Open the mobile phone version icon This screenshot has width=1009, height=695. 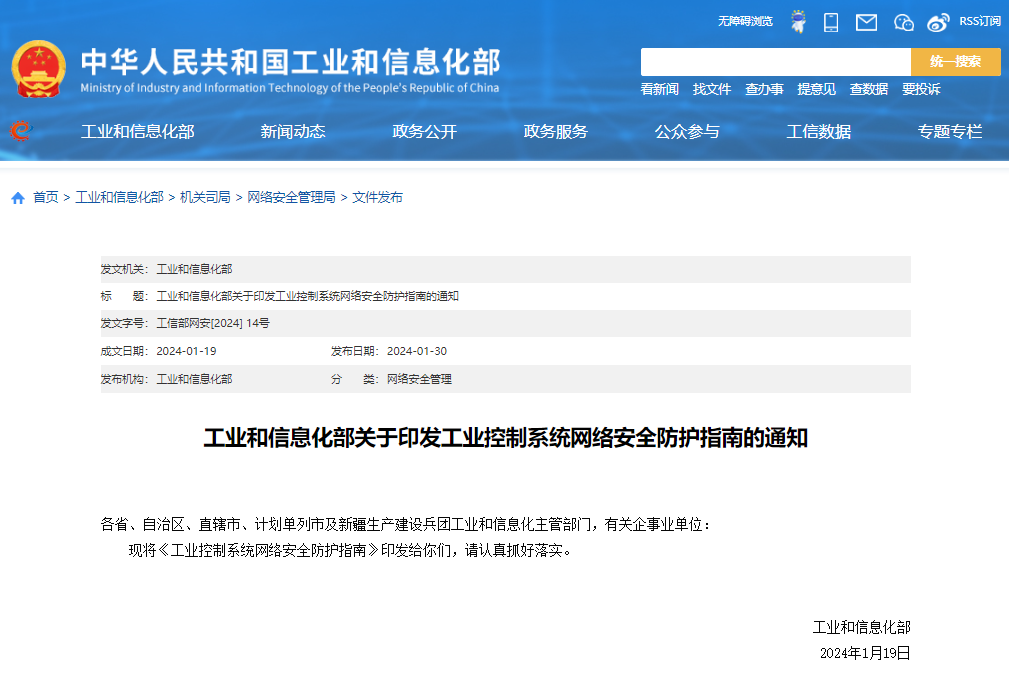(x=831, y=22)
